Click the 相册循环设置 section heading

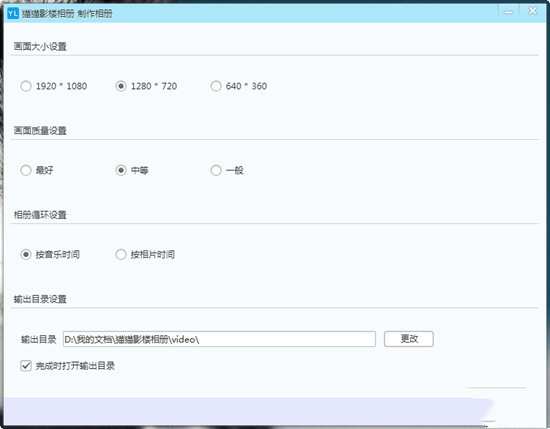pyautogui.click(x=40, y=215)
